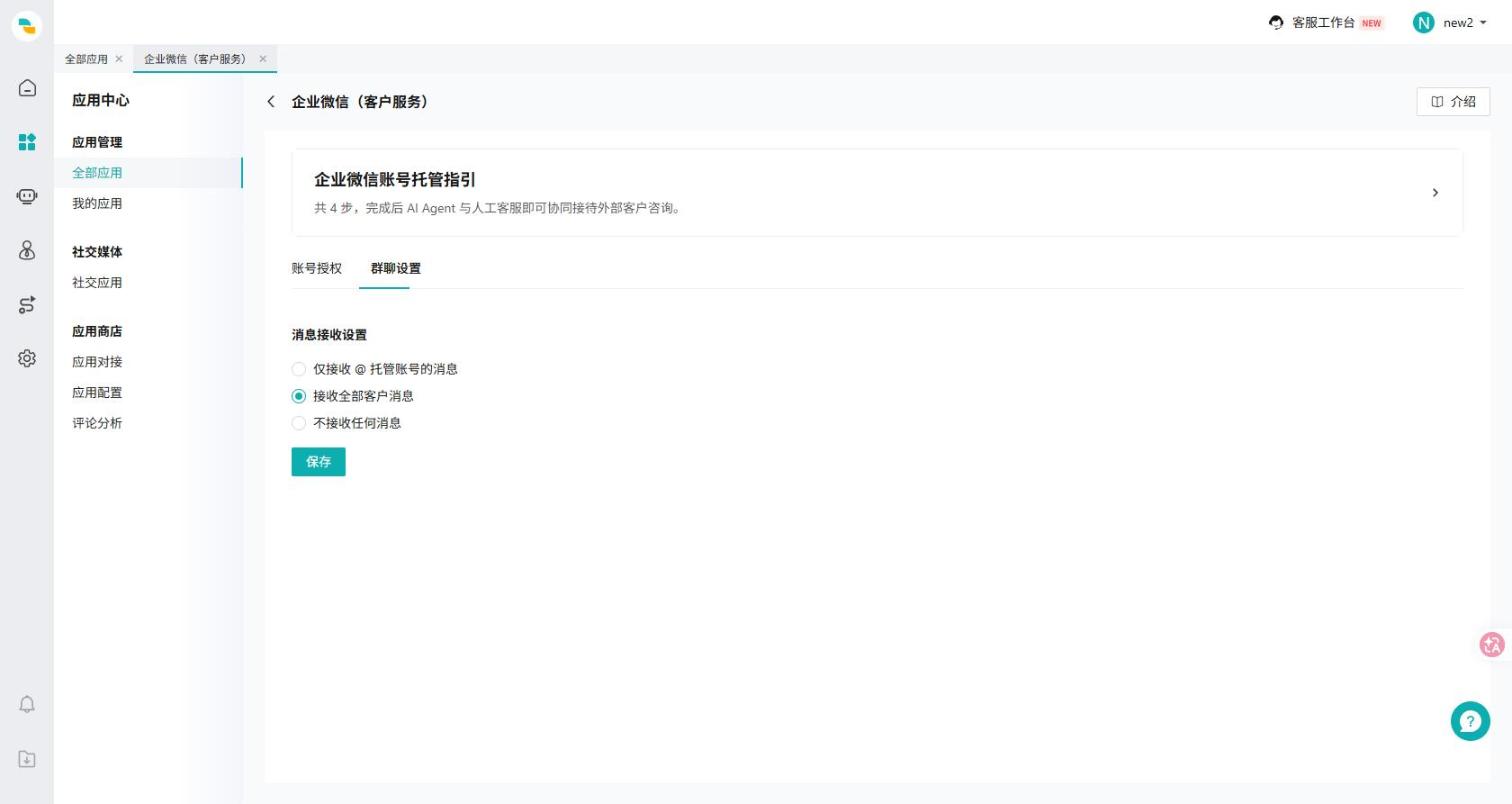
Task: Open 应用对接 in sidebar
Action: 97,362
